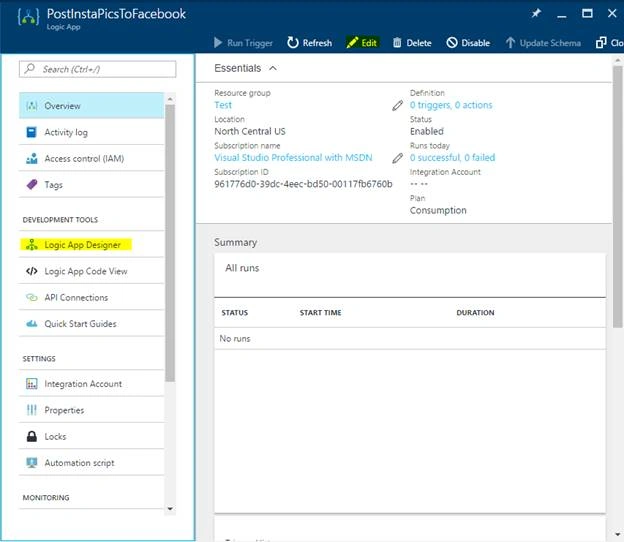Click the sidebar menu scrollbar thumb
The width and height of the screenshot is (624, 542).
click(x=170, y=243)
